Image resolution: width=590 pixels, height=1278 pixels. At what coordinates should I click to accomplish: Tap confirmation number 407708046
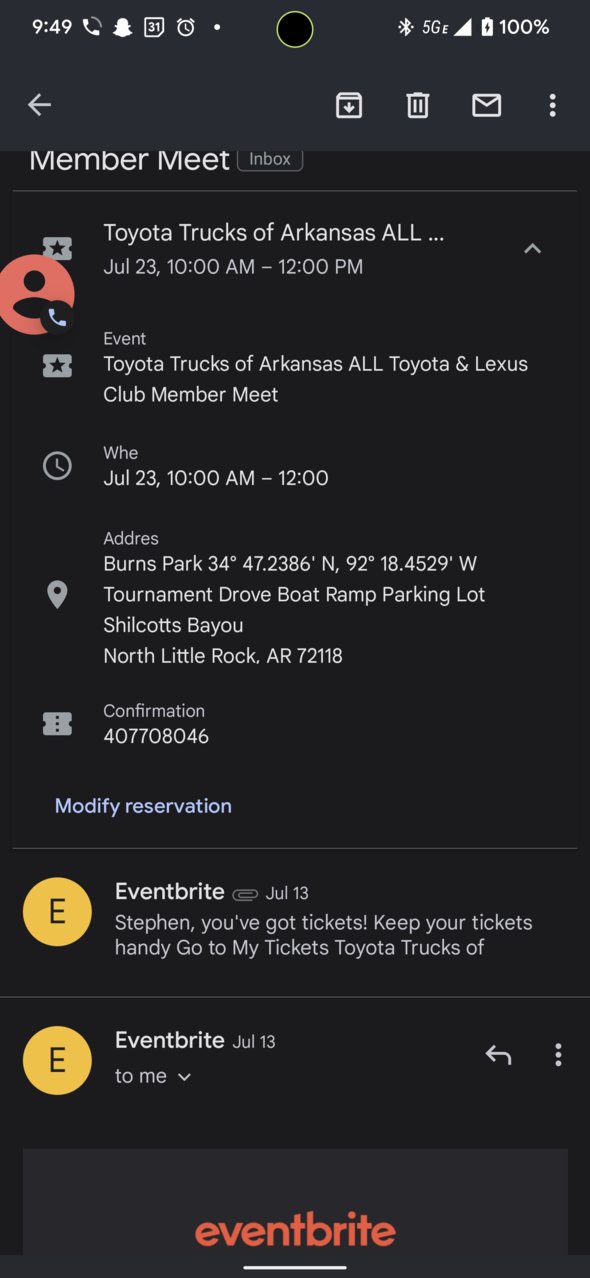coord(156,737)
